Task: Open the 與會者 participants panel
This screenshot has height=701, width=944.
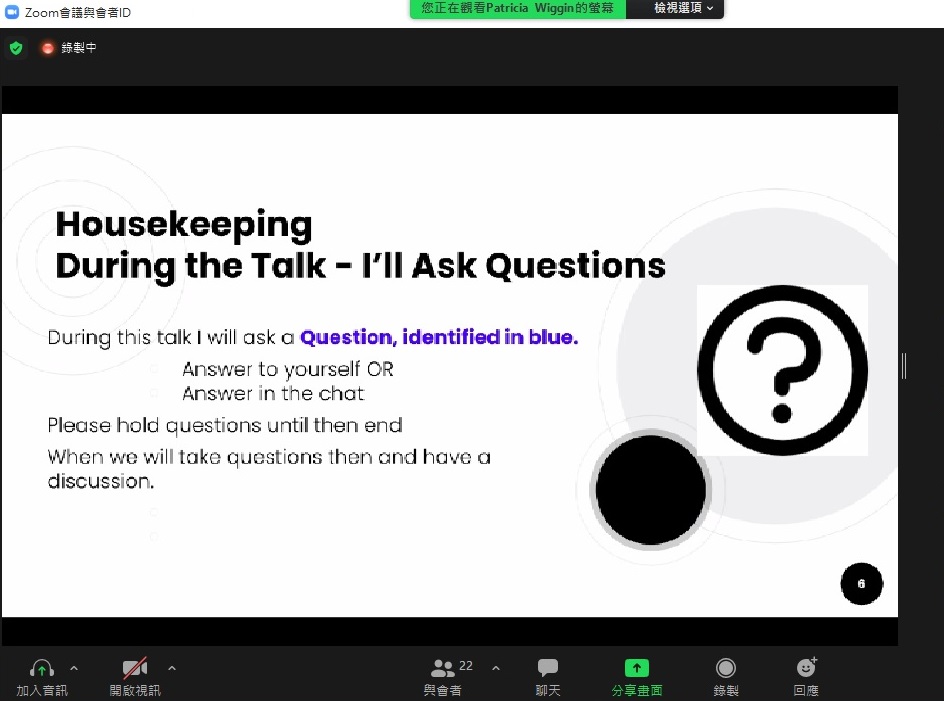Action: 442,669
